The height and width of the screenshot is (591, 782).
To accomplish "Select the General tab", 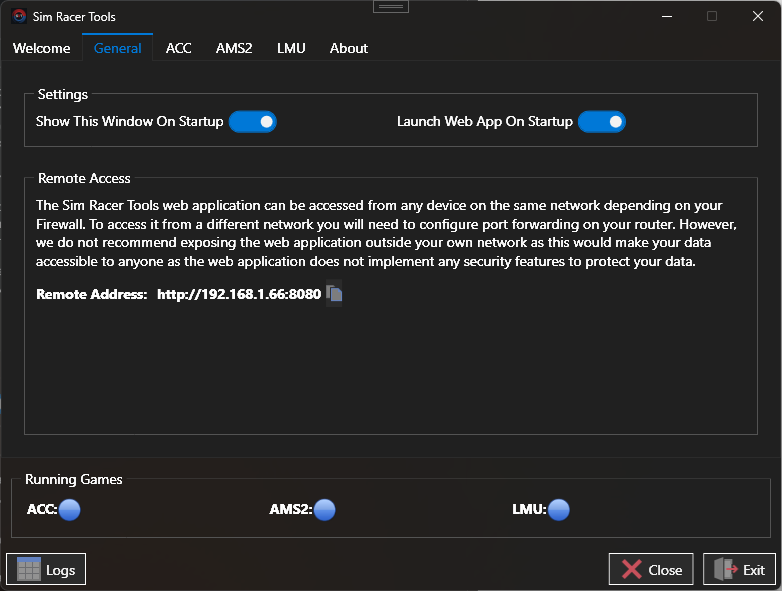I will 118,48.
